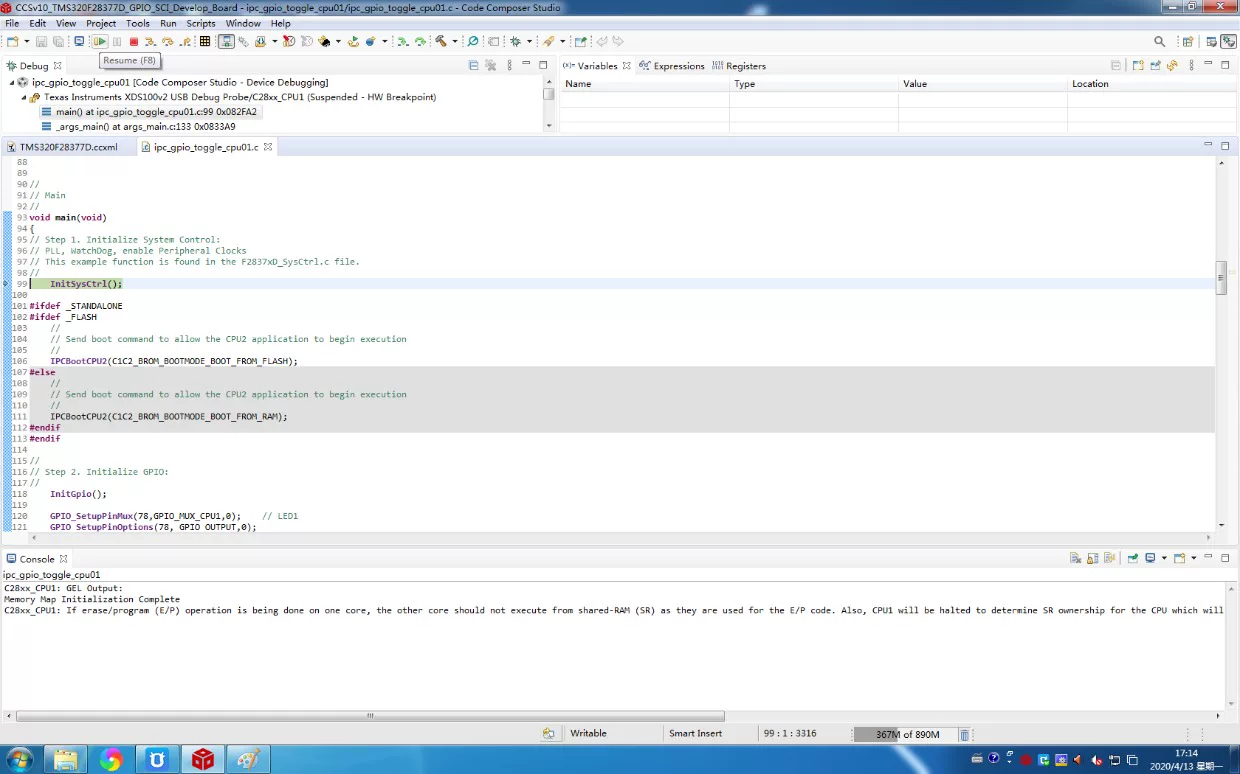Click the Step Into toolbar icon
Image resolution: width=1240 pixels, height=774 pixels.
click(150, 42)
